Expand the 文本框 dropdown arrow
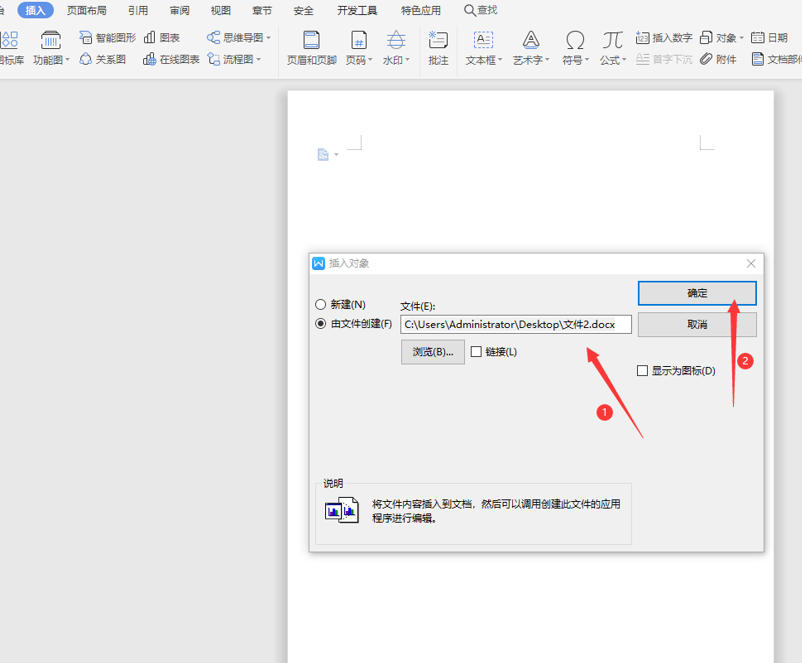Screen dimensions: 802x663 tap(500, 60)
